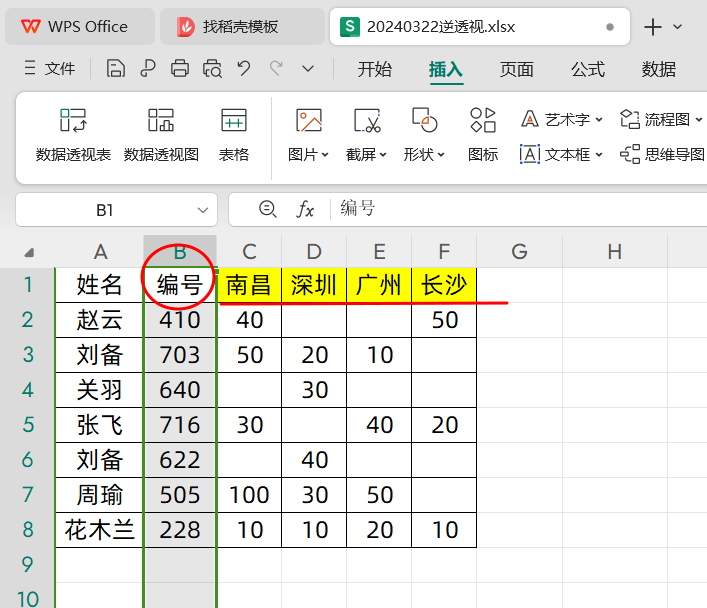Expand the Name Box dropdown arrow

click(203, 210)
